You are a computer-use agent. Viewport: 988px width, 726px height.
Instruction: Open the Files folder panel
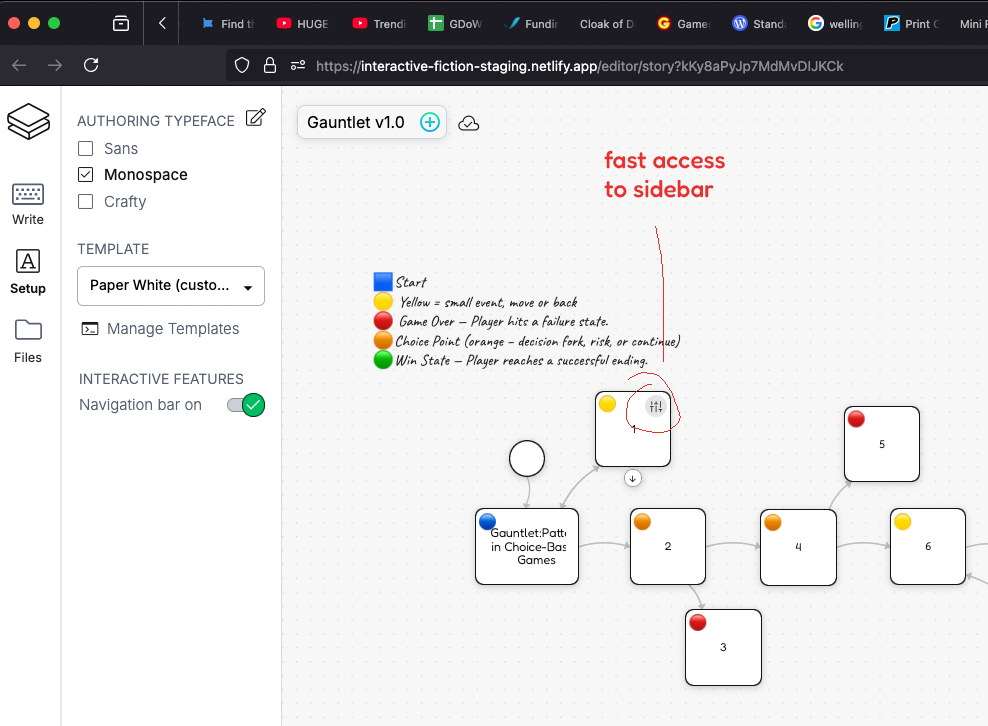28,341
